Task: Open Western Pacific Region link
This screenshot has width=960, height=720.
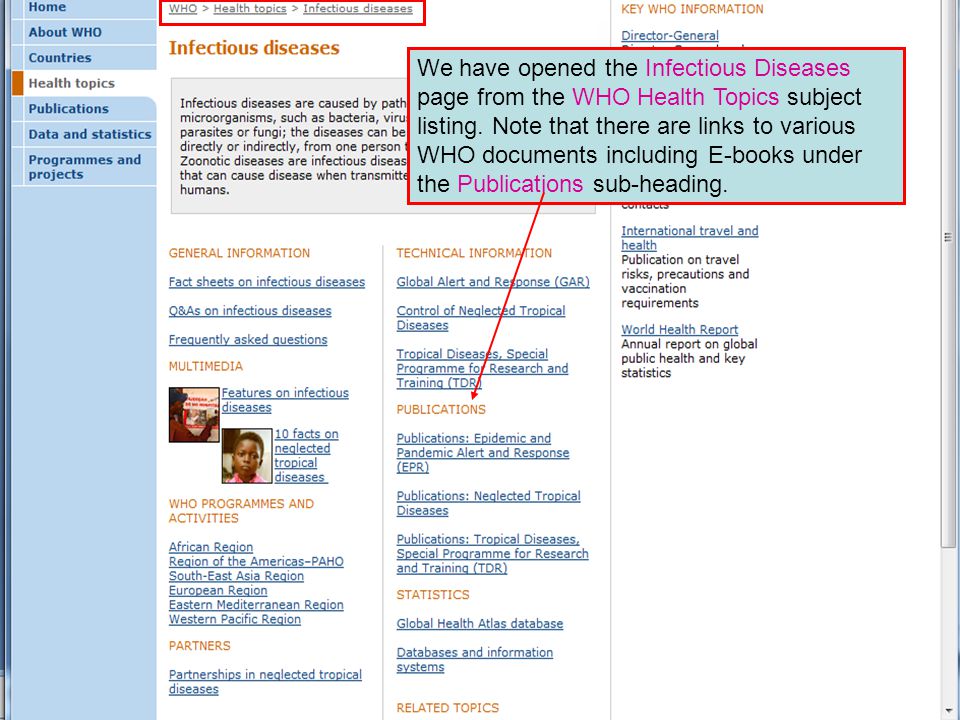Action: [234, 619]
